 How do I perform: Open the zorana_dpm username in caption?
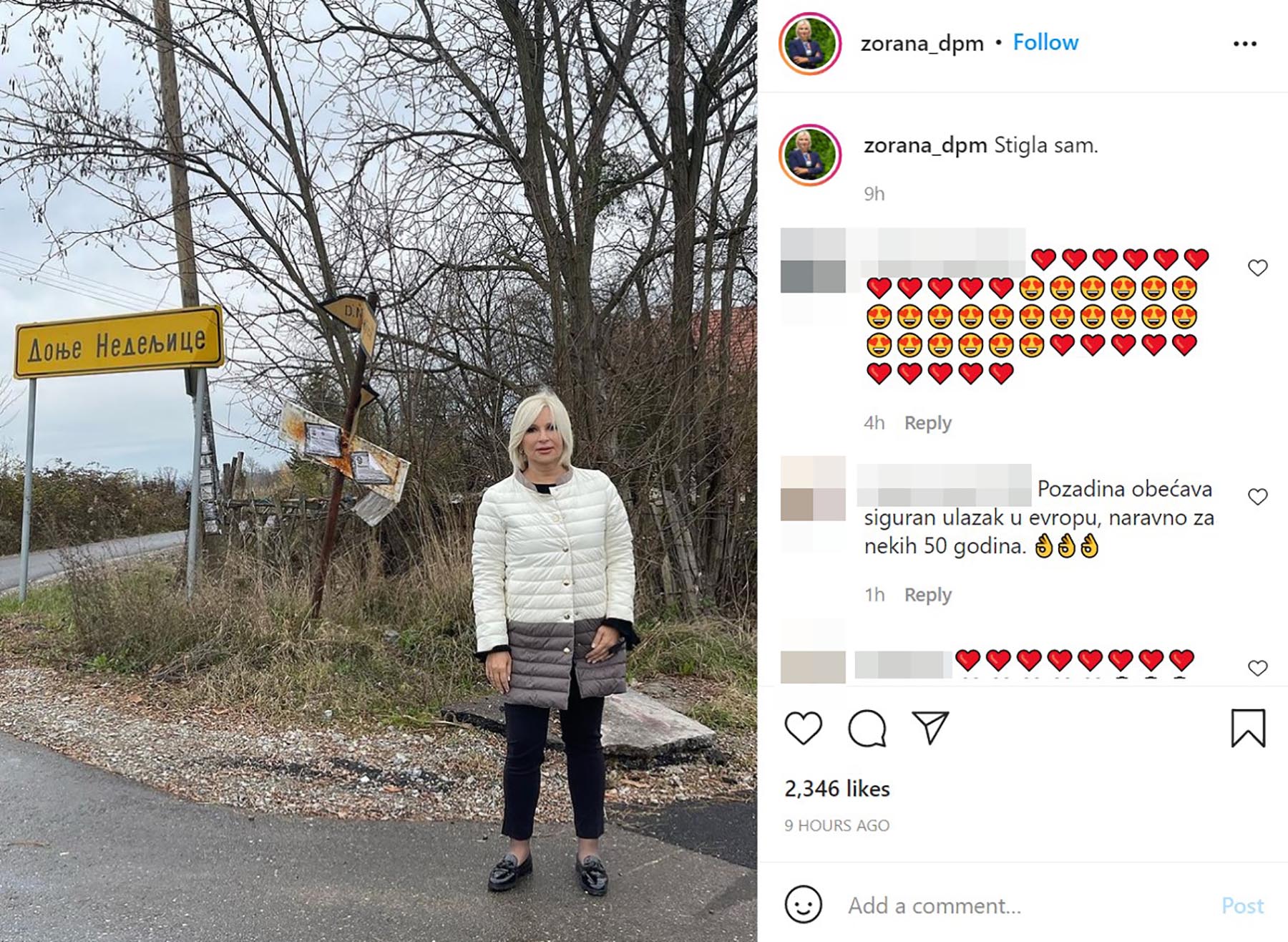(x=925, y=145)
